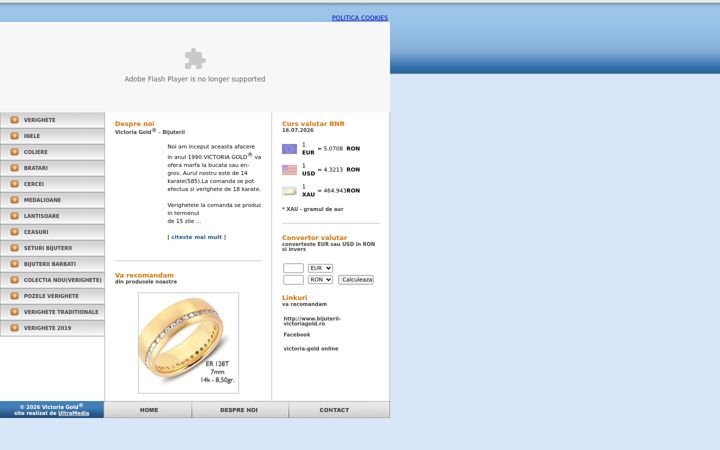
Task: Click the 'Va recomandam' heading above the ring
Action: coord(144,275)
